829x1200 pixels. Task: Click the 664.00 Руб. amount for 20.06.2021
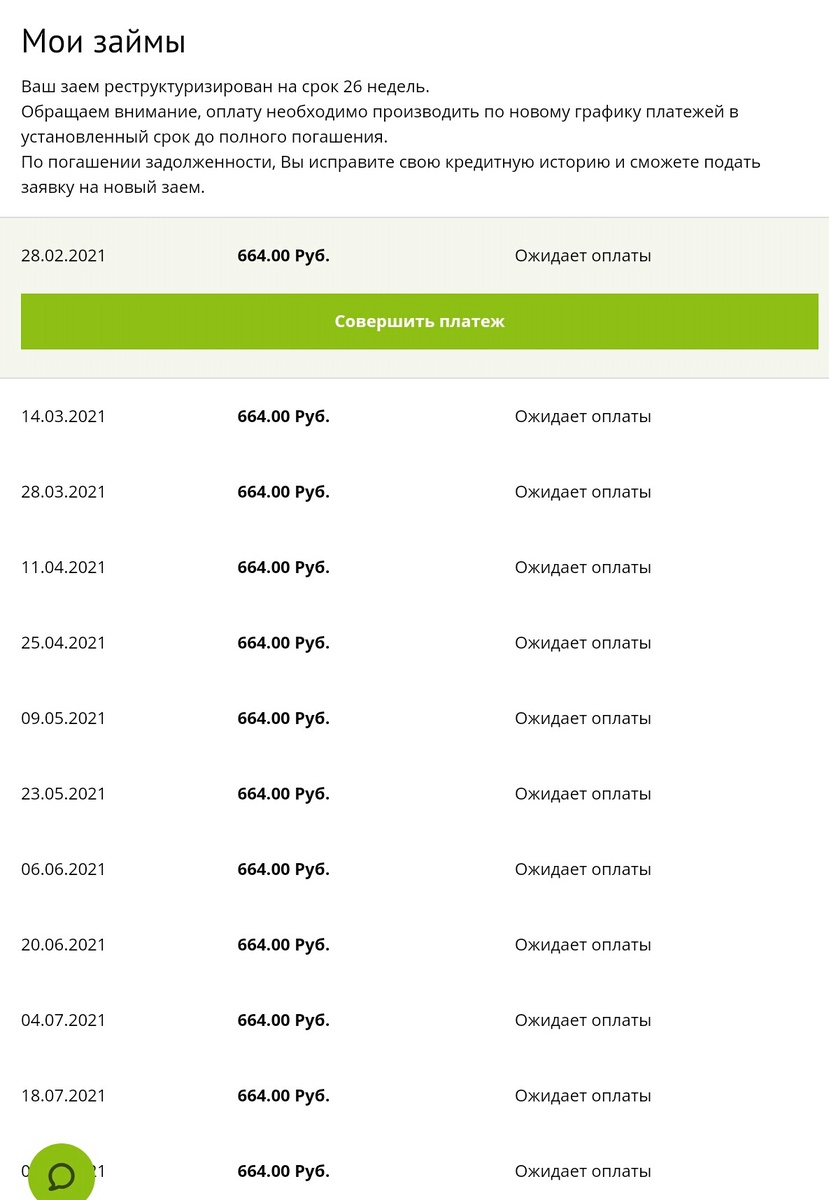pyautogui.click(x=283, y=945)
